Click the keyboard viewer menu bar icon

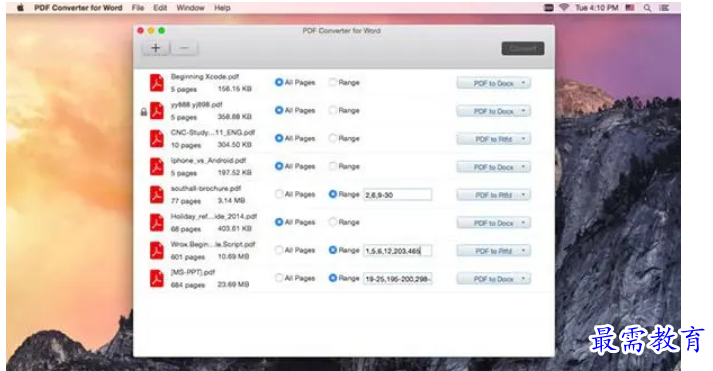549,8
